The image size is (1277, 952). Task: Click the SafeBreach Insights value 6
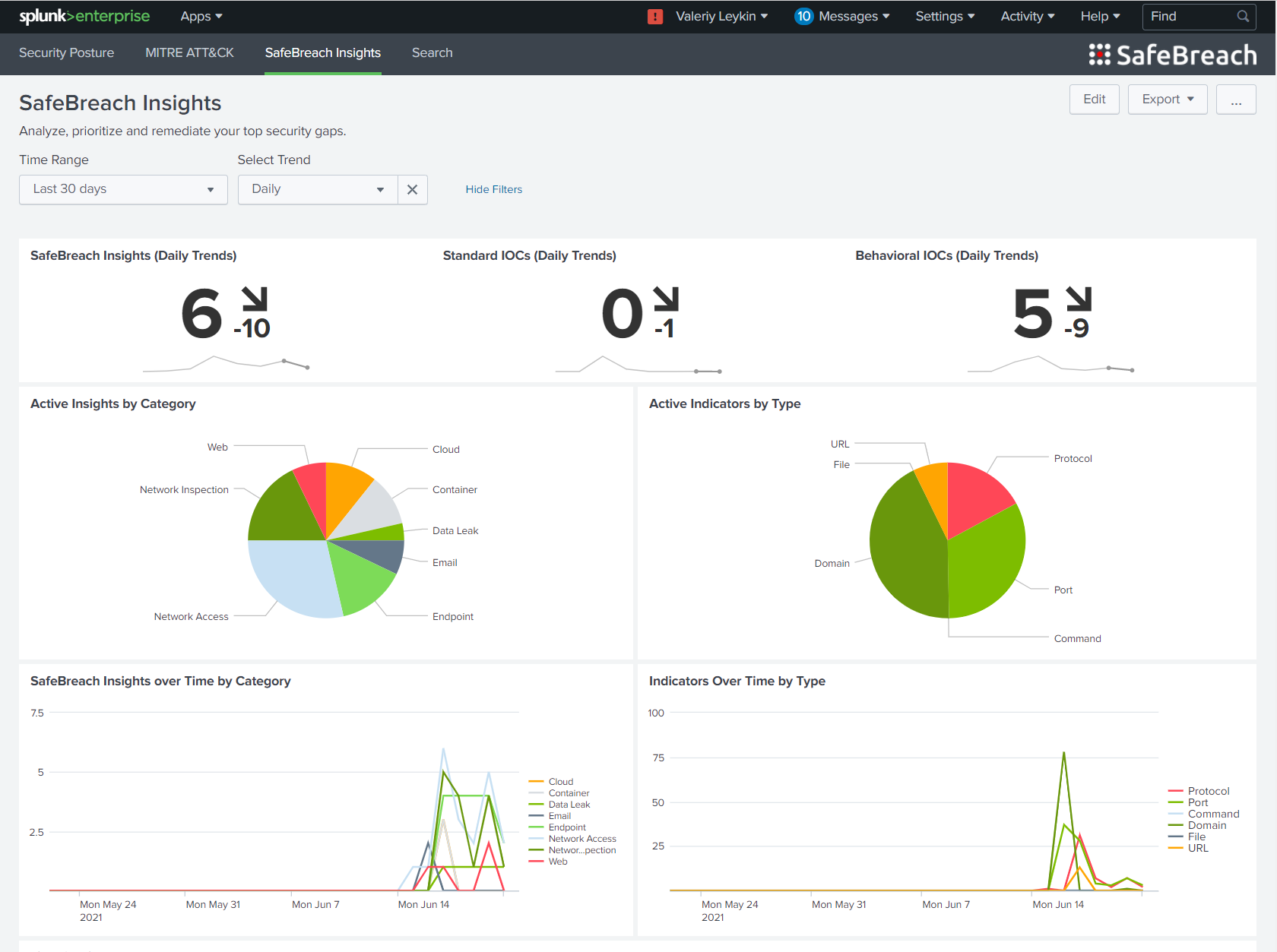pyautogui.click(x=201, y=313)
